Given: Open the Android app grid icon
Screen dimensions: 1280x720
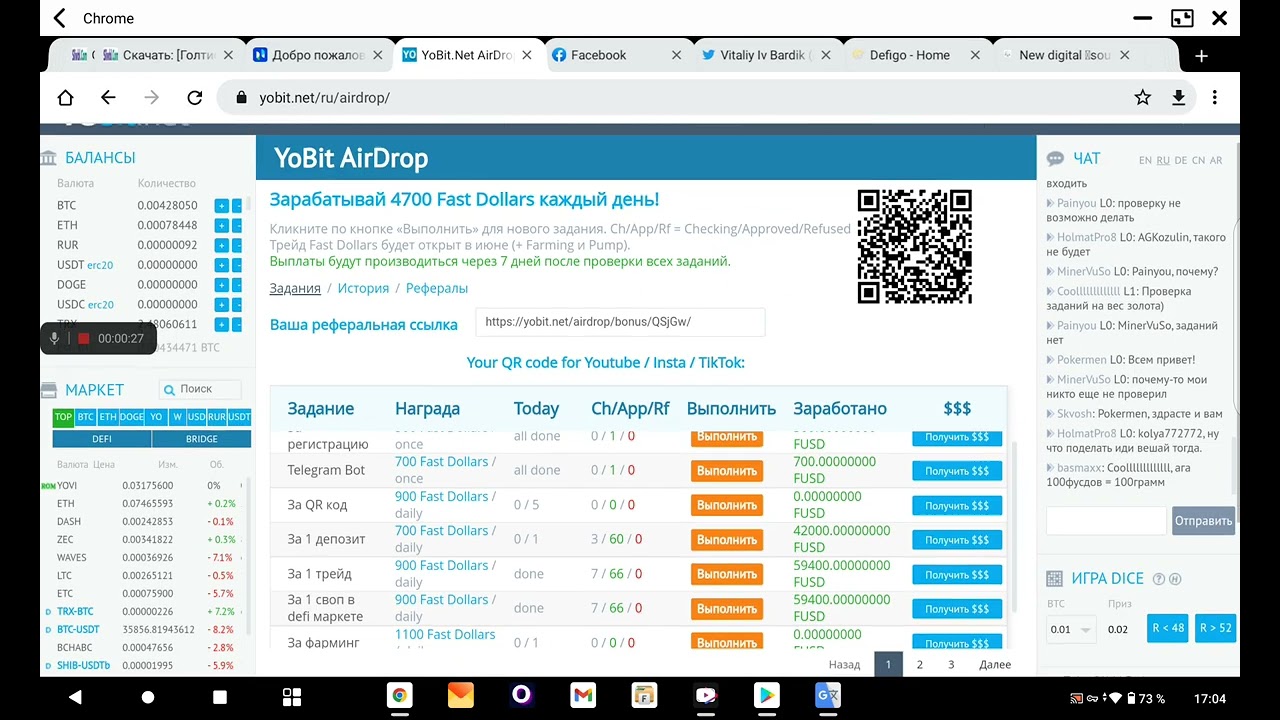Looking at the screenshot, I should (292, 697).
